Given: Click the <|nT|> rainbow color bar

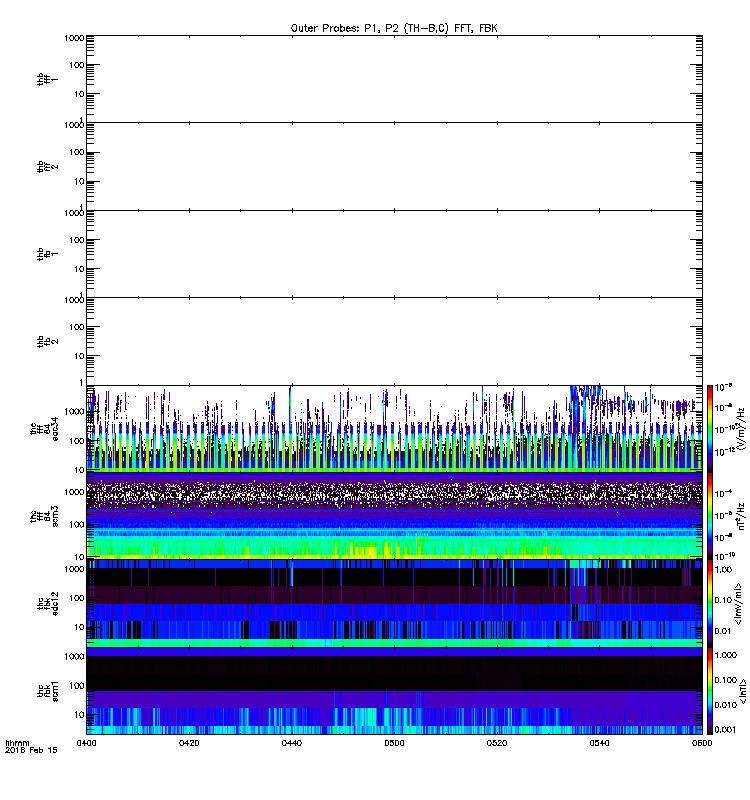Looking at the screenshot, I should pyautogui.click(x=710, y=691).
